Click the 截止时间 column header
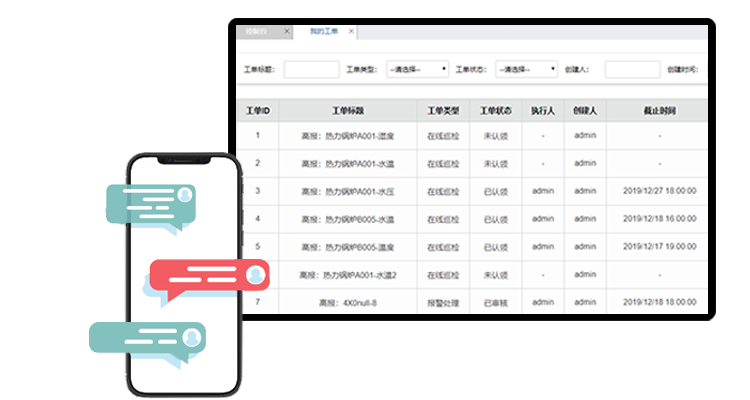 coord(659,110)
